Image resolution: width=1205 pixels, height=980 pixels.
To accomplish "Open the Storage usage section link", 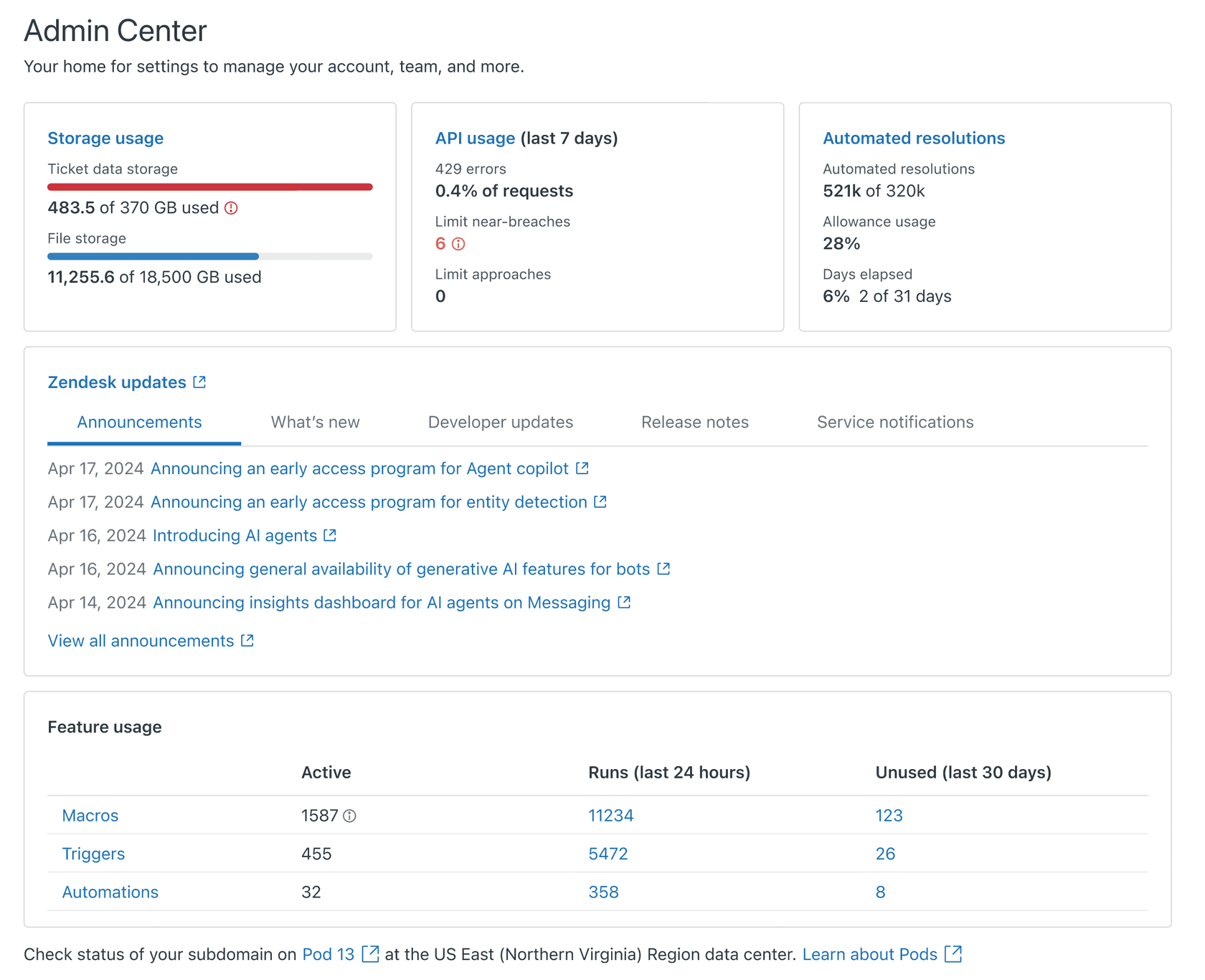I will pyautogui.click(x=105, y=138).
